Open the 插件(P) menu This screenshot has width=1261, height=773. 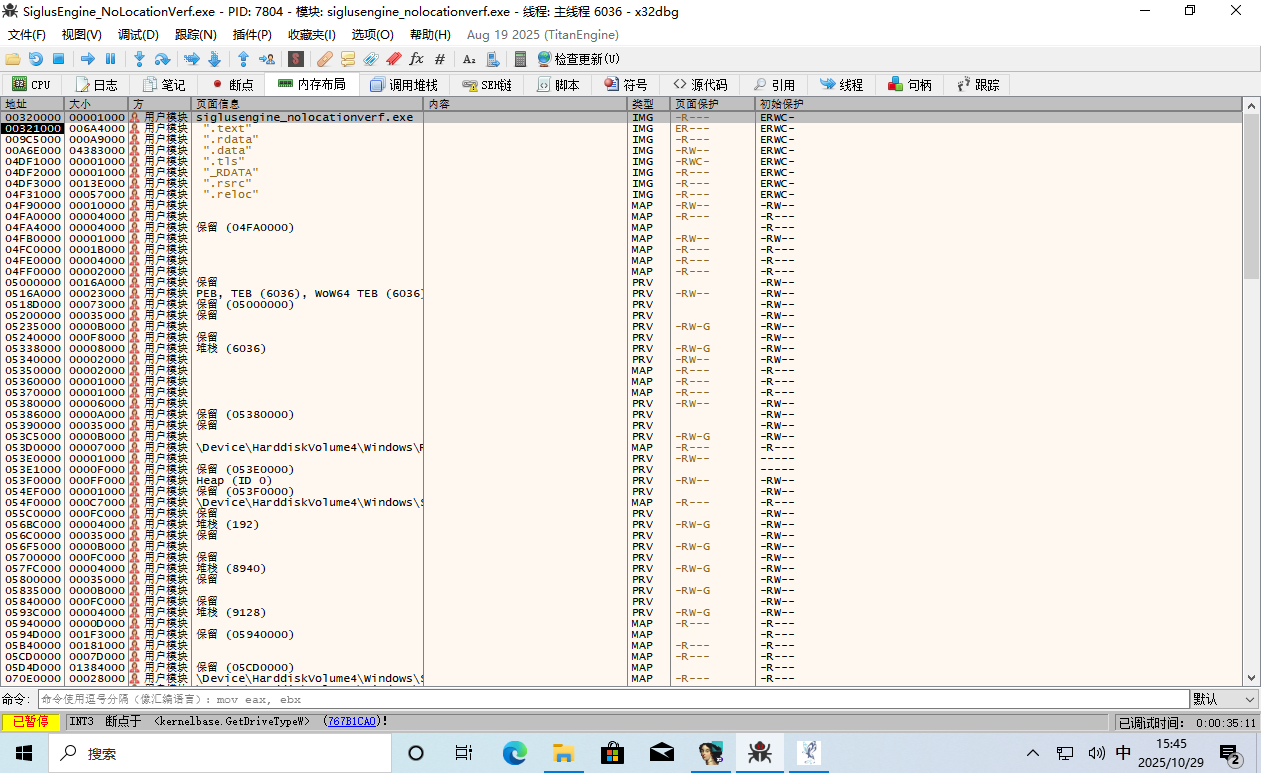coord(252,35)
